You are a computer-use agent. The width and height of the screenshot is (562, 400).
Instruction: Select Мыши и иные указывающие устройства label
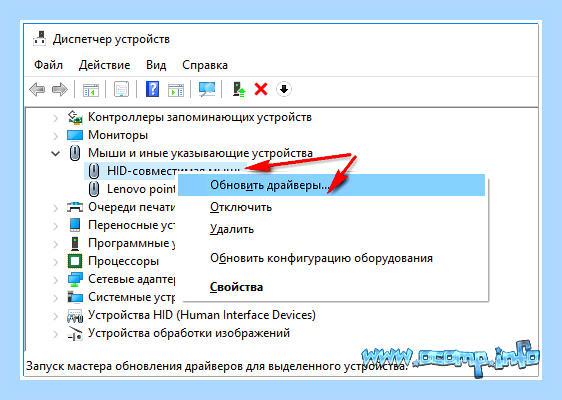point(200,153)
